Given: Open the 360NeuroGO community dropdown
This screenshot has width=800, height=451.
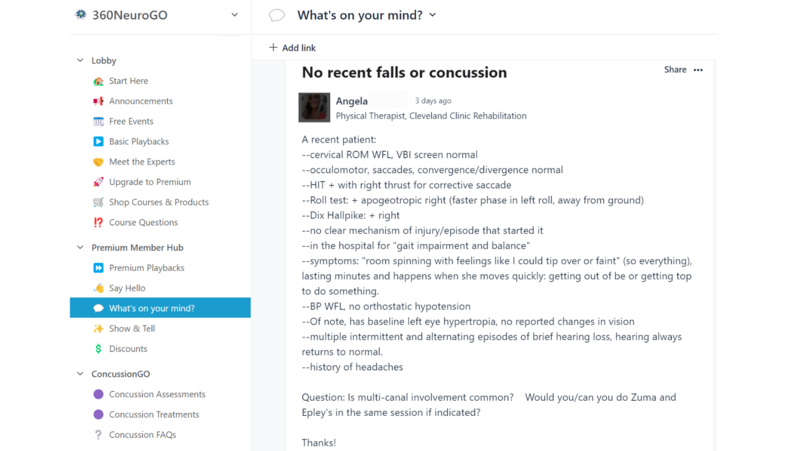Looking at the screenshot, I should click(234, 15).
